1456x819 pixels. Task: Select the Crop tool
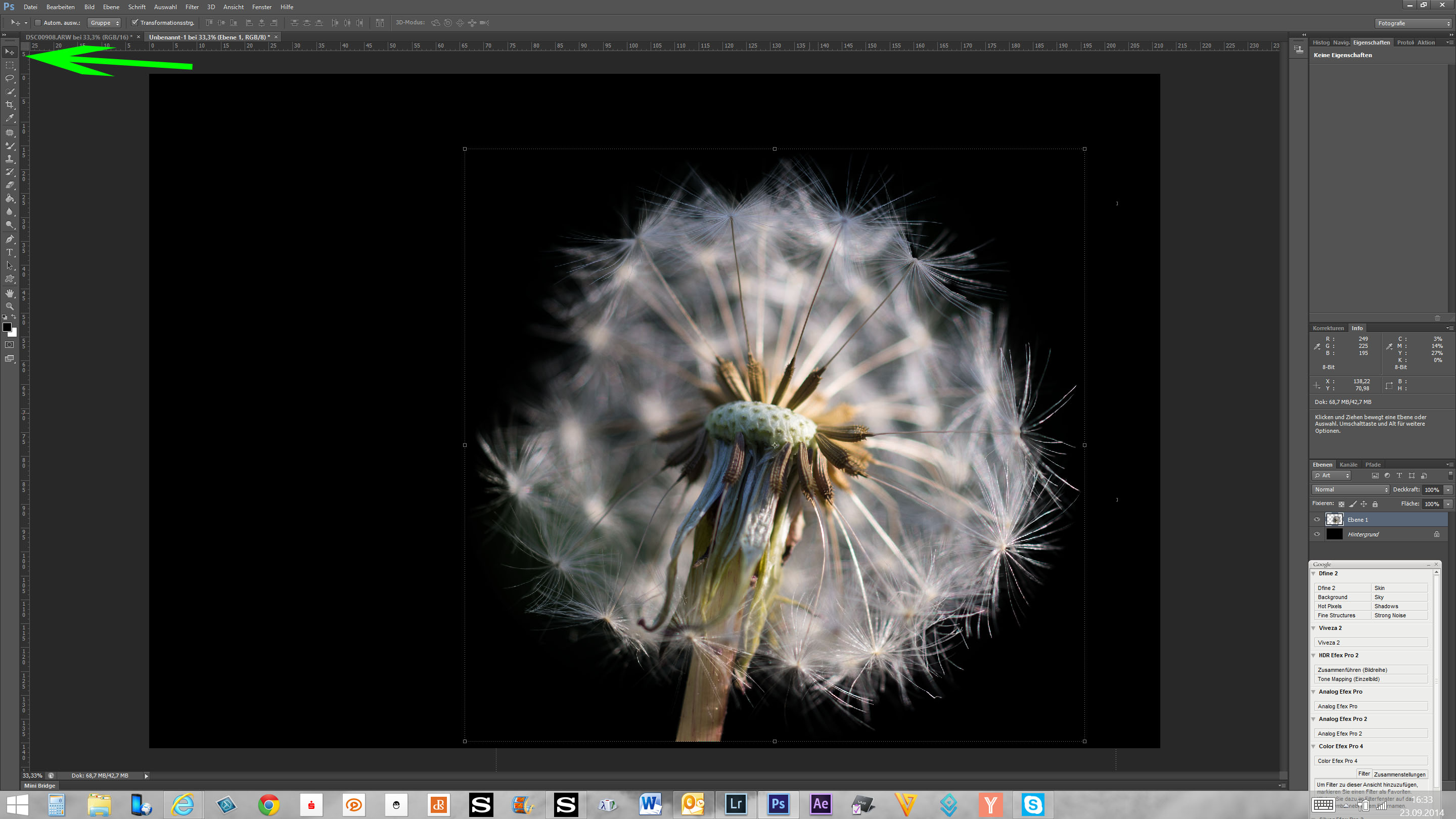[x=10, y=105]
